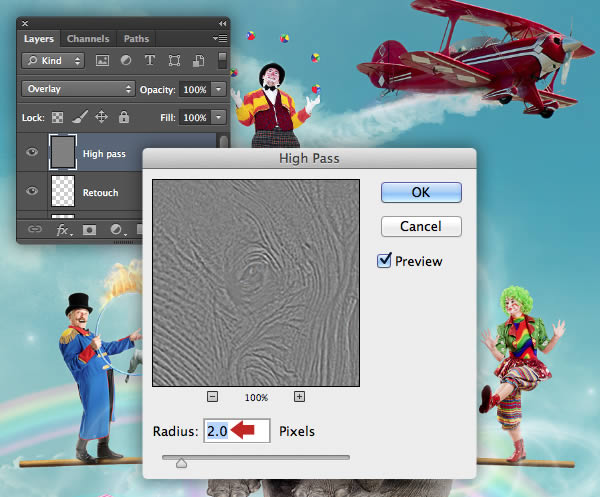Lock image pixels with brush icon
600x497 pixels.
[x=80, y=117]
